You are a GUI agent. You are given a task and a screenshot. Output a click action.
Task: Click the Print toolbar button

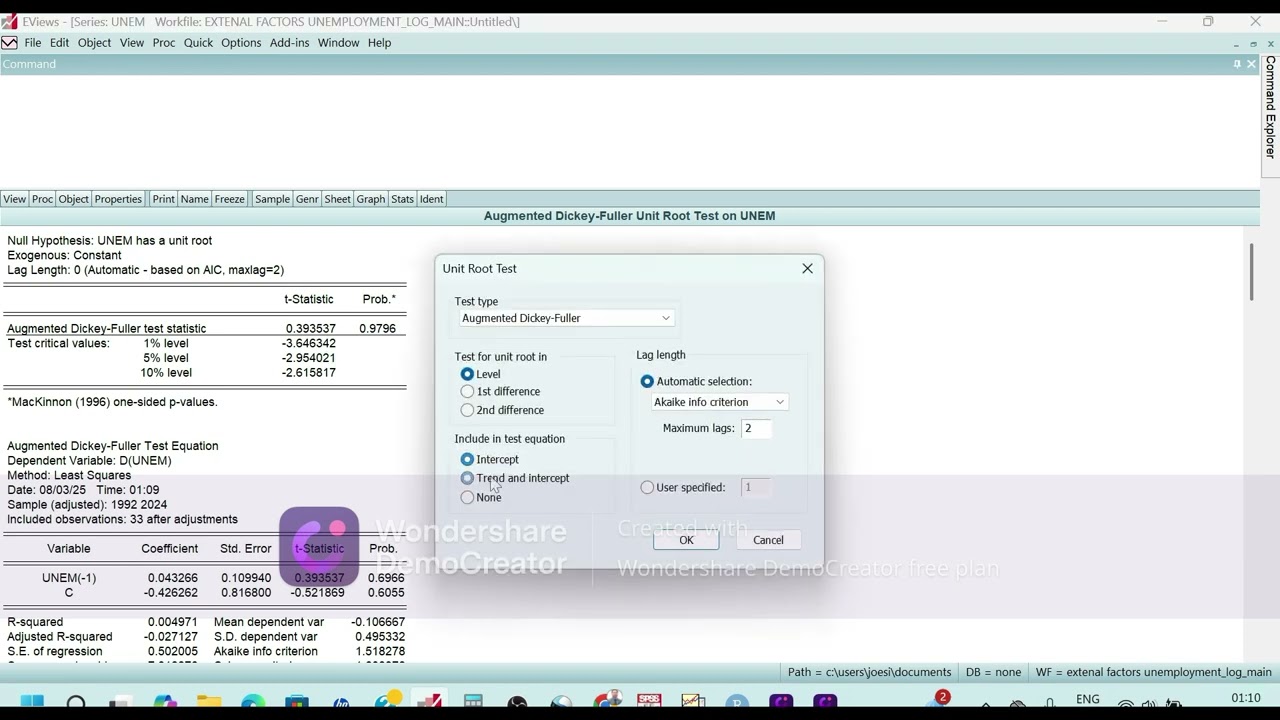point(163,199)
